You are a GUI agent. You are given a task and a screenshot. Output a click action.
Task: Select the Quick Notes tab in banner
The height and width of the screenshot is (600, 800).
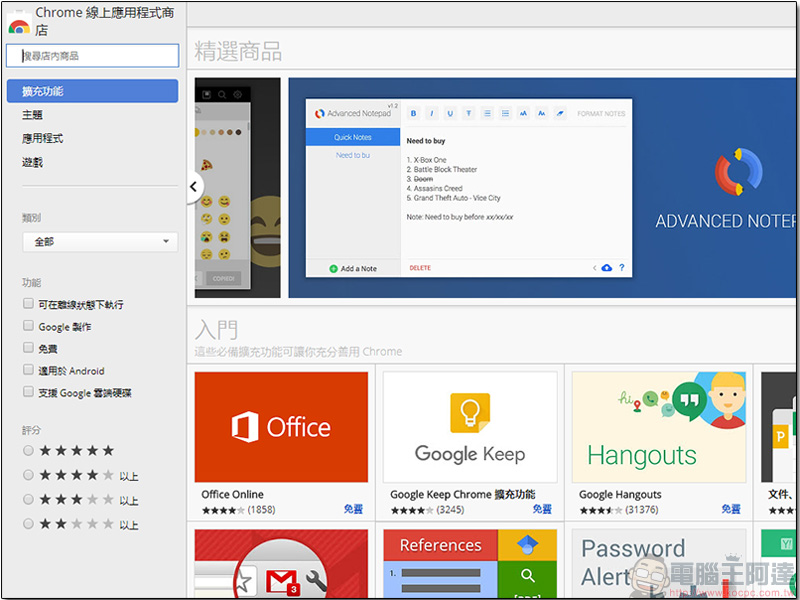[x=353, y=137]
